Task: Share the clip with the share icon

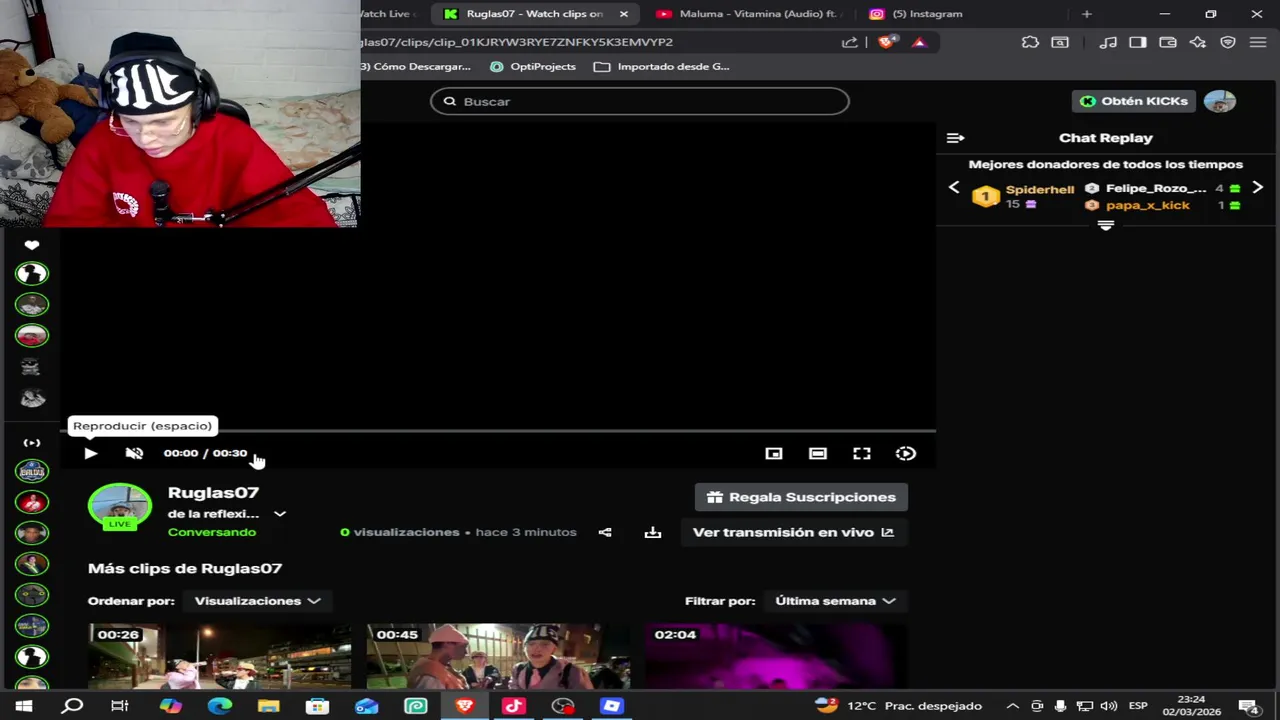Action: click(605, 532)
